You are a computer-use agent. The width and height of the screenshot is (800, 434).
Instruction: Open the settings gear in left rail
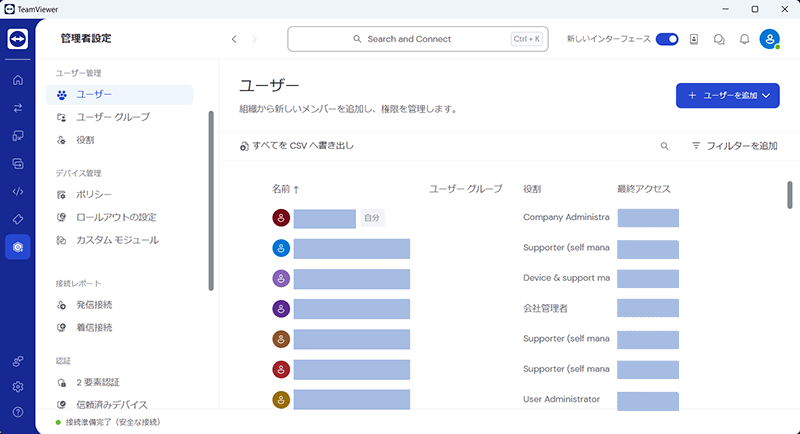18,386
